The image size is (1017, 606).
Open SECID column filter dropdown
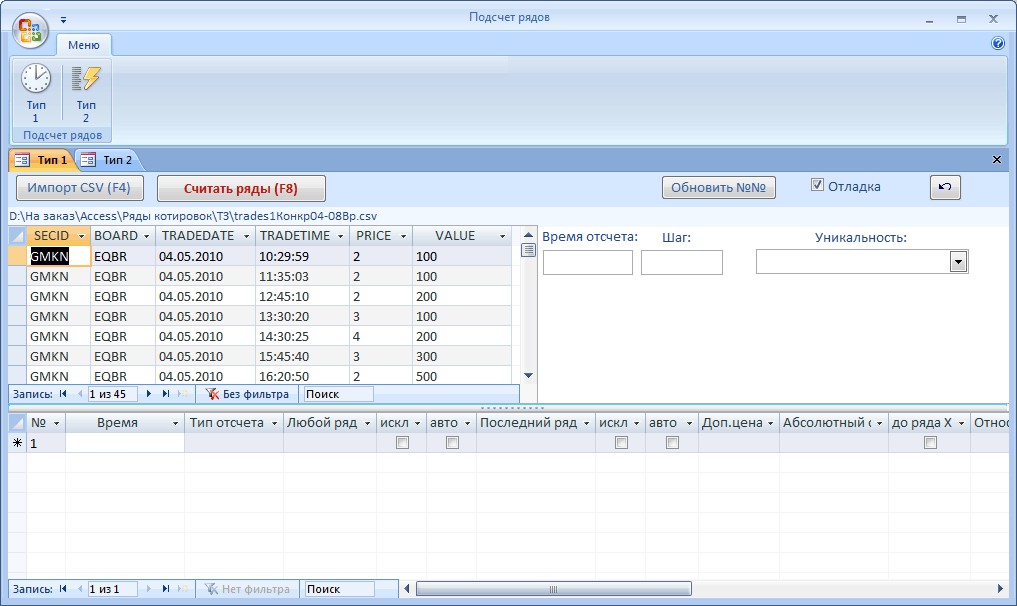(x=81, y=236)
